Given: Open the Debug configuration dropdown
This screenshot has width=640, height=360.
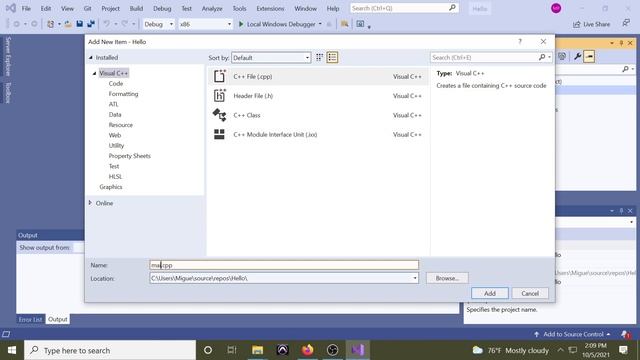Looking at the screenshot, I should 158,24.
